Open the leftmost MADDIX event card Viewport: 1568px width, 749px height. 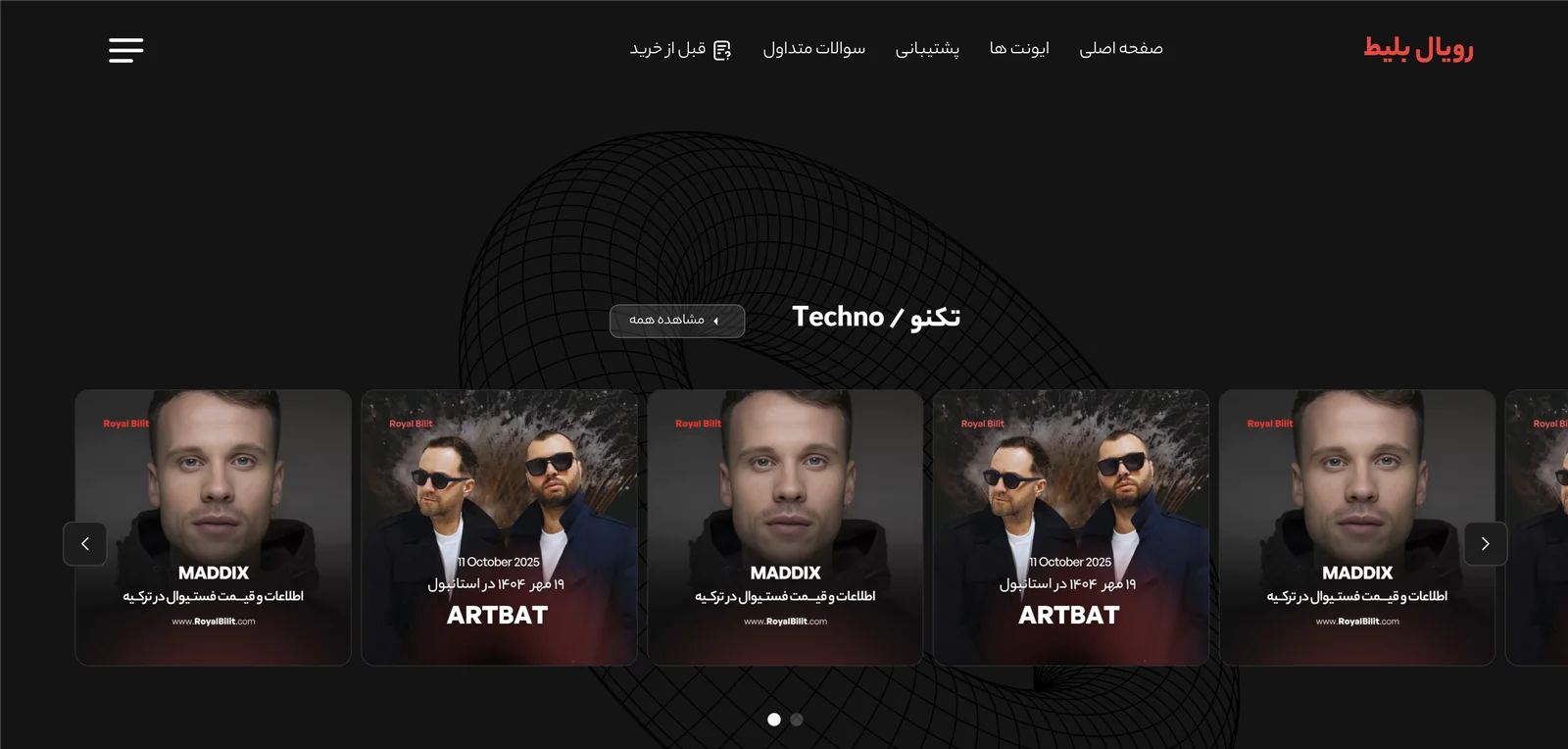tap(214, 527)
